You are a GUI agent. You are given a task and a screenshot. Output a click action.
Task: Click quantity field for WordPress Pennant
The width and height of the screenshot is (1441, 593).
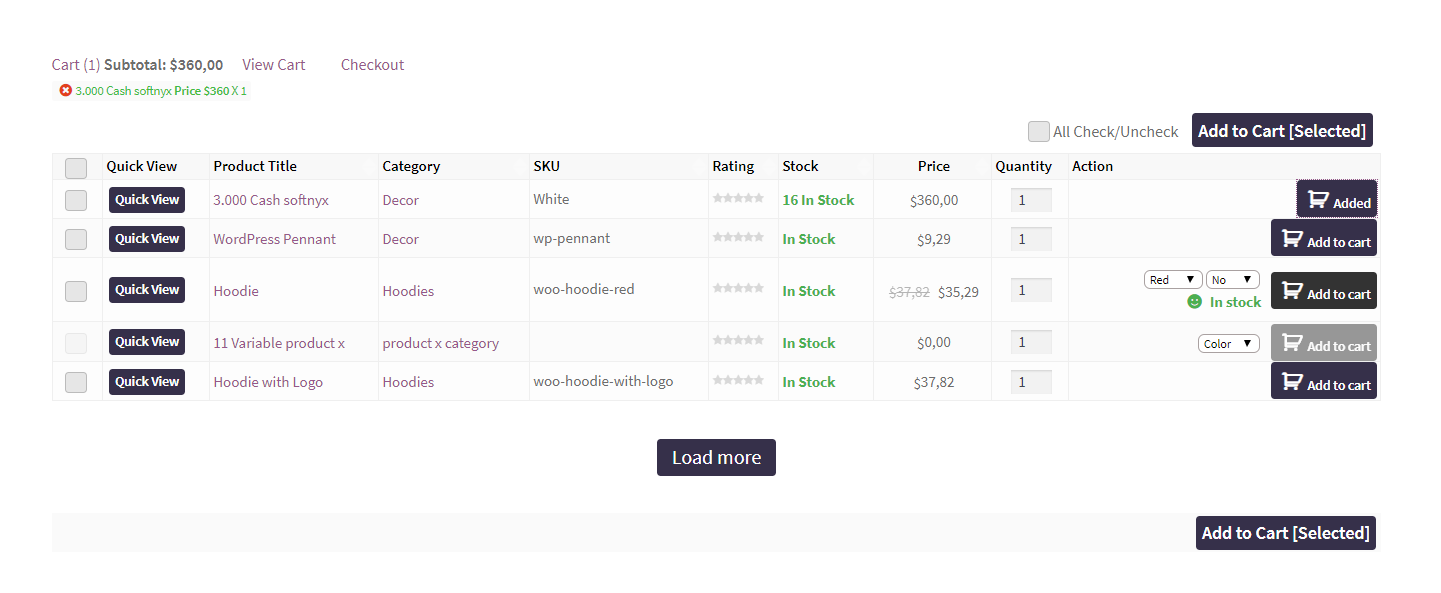pos(1030,239)
